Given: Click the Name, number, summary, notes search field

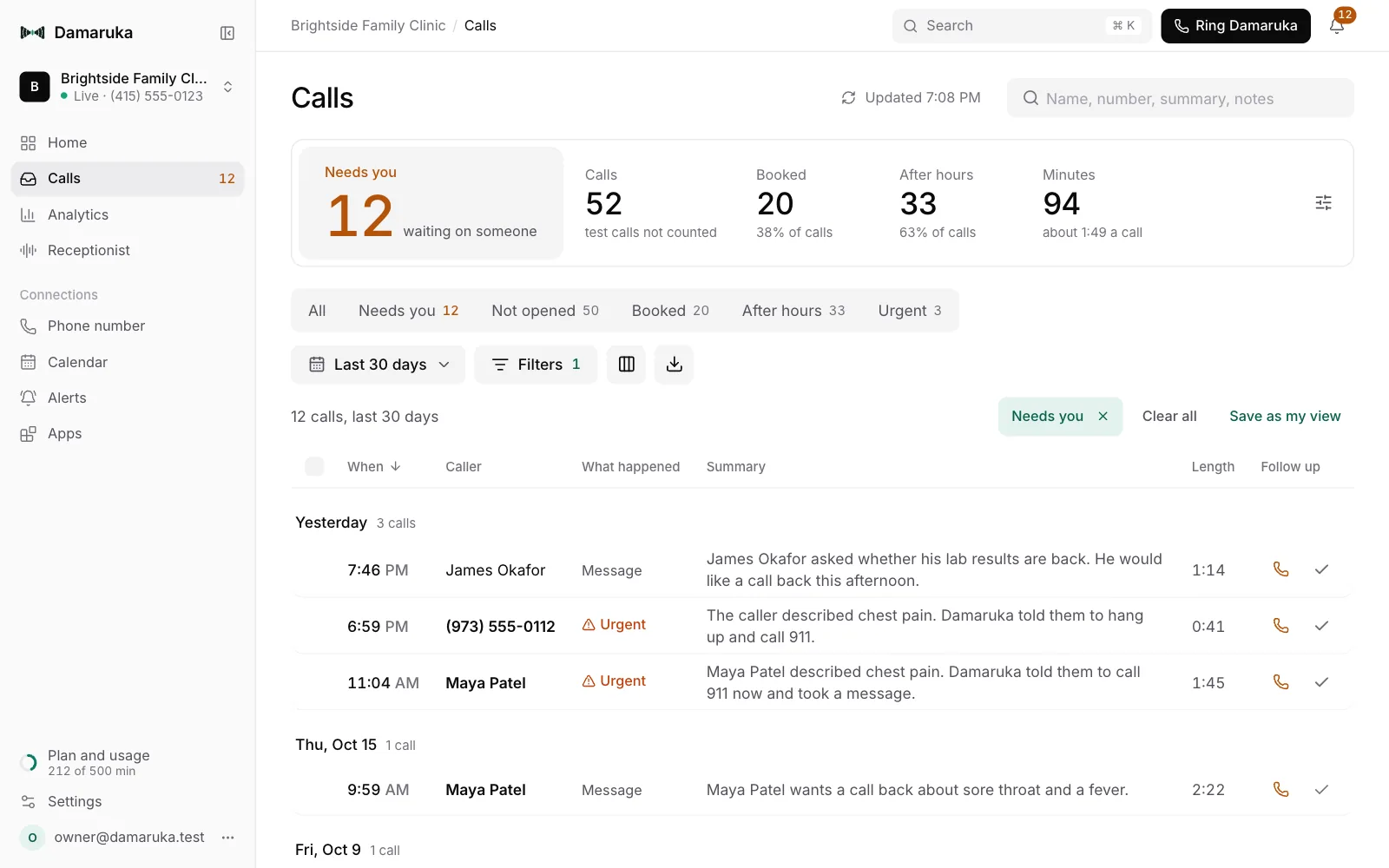Looking at the screenshot, I should [1181, 98].
